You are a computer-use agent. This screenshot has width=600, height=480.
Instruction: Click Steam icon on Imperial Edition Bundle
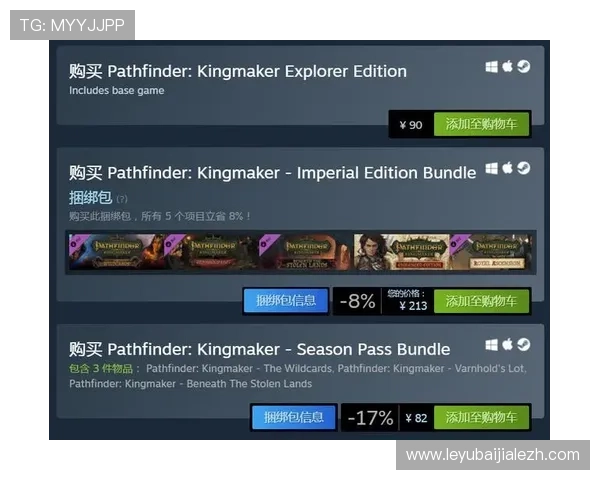pos(523,168)
